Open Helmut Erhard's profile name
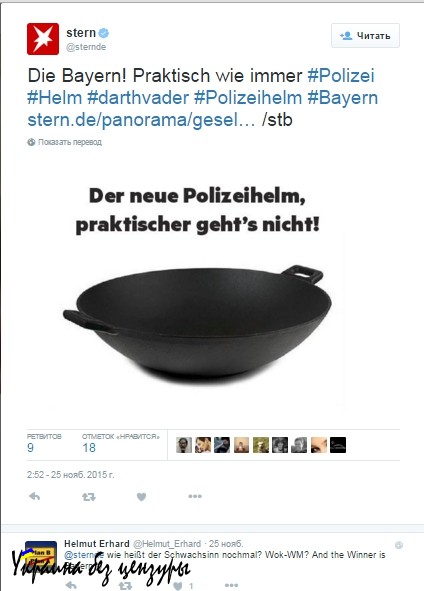 coord(97,544)
